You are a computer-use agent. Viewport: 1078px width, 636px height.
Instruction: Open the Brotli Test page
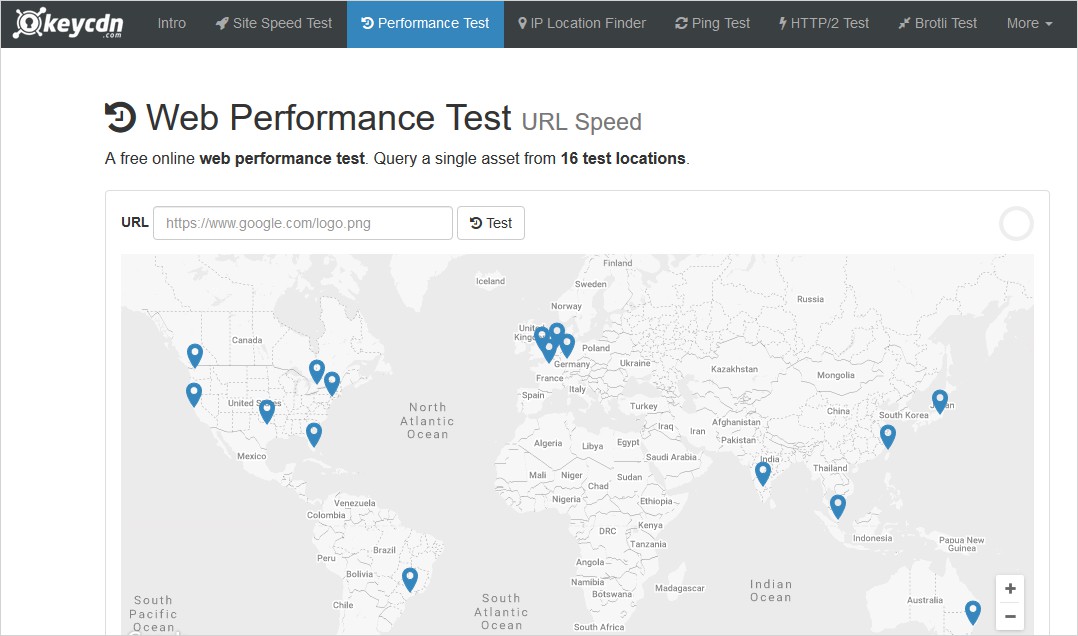point(937,24)
